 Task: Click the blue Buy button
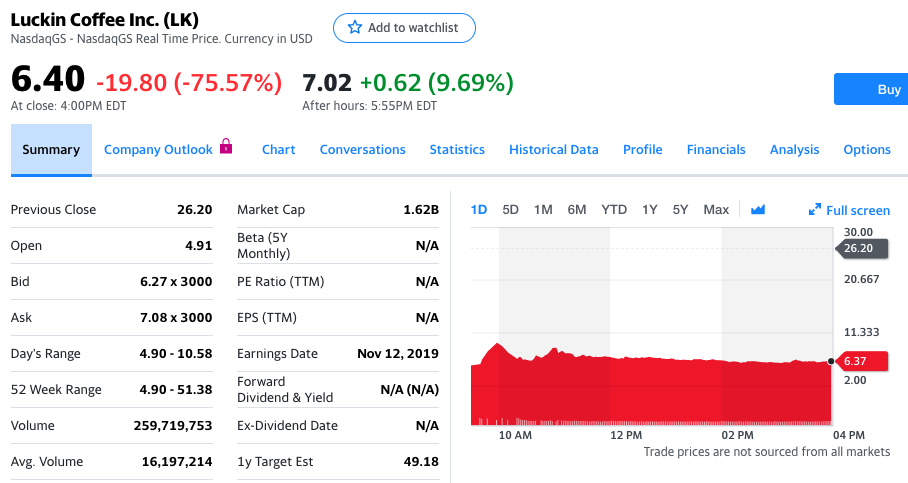[871, 89]
